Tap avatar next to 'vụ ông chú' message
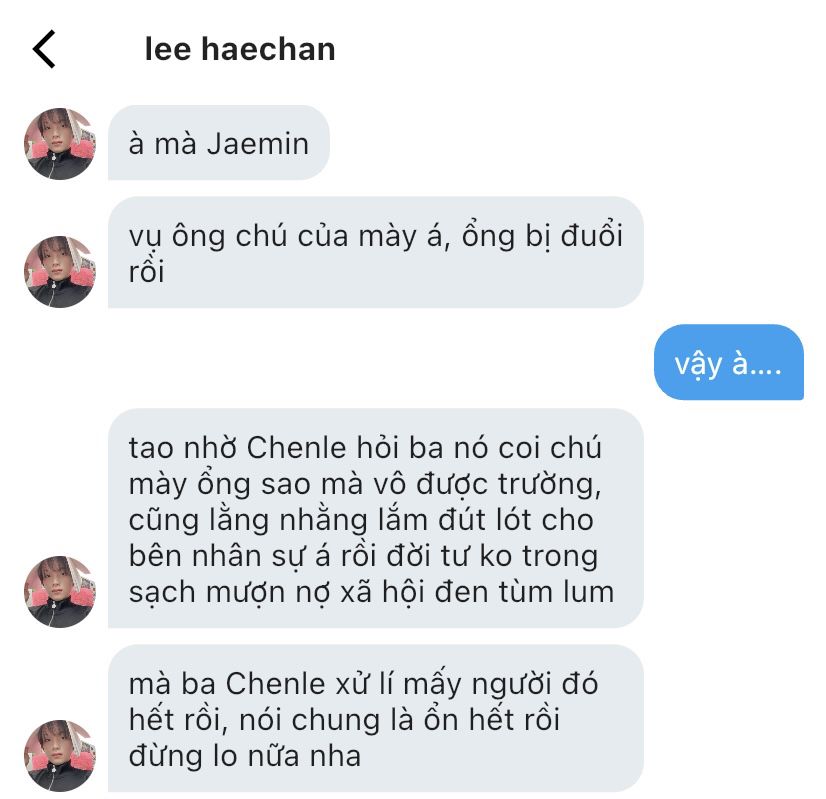This screenshot has width=826, height=799. (x=60, y=272)
